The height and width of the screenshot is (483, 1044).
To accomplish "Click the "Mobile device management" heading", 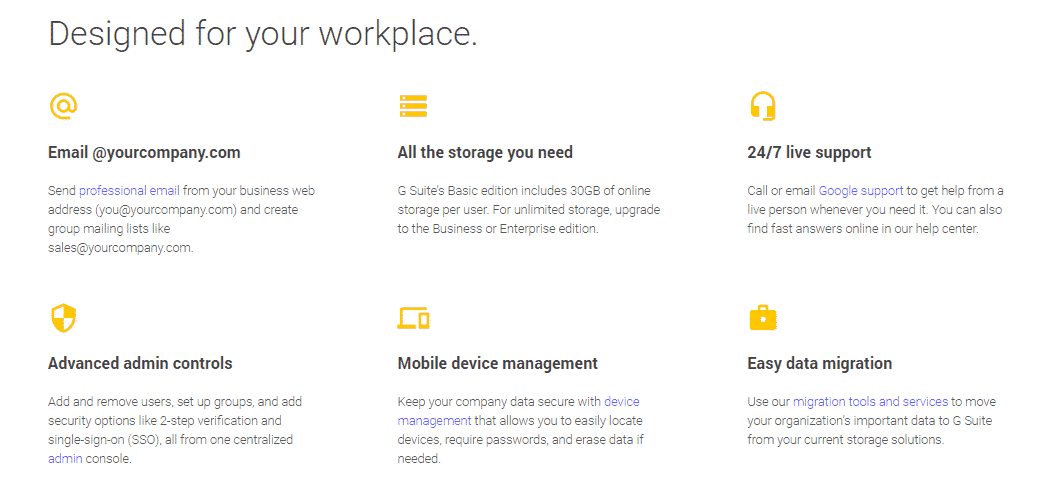I will coord(497,363).
